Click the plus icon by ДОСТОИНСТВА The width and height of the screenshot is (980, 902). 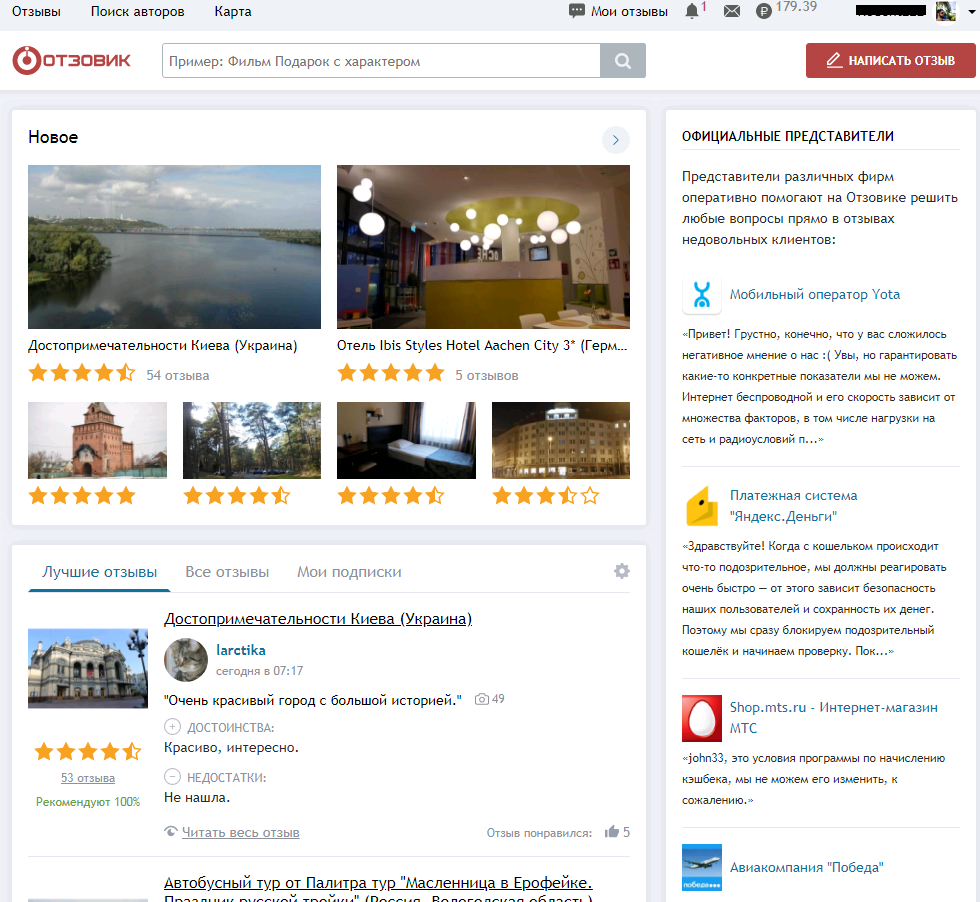pos(172,727)
